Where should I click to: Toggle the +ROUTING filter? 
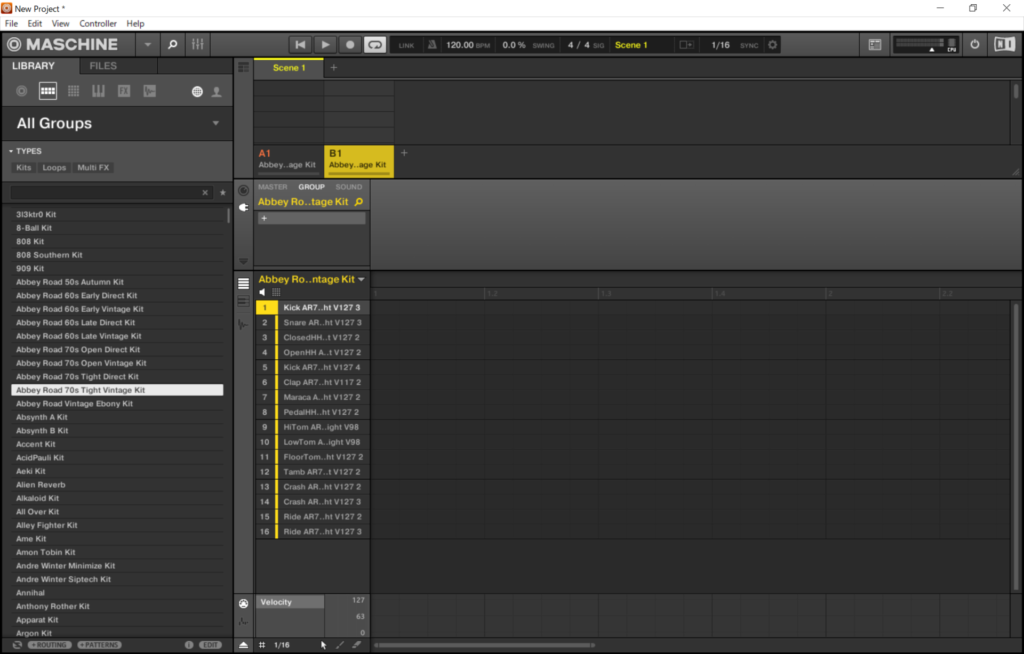point(50,645)
